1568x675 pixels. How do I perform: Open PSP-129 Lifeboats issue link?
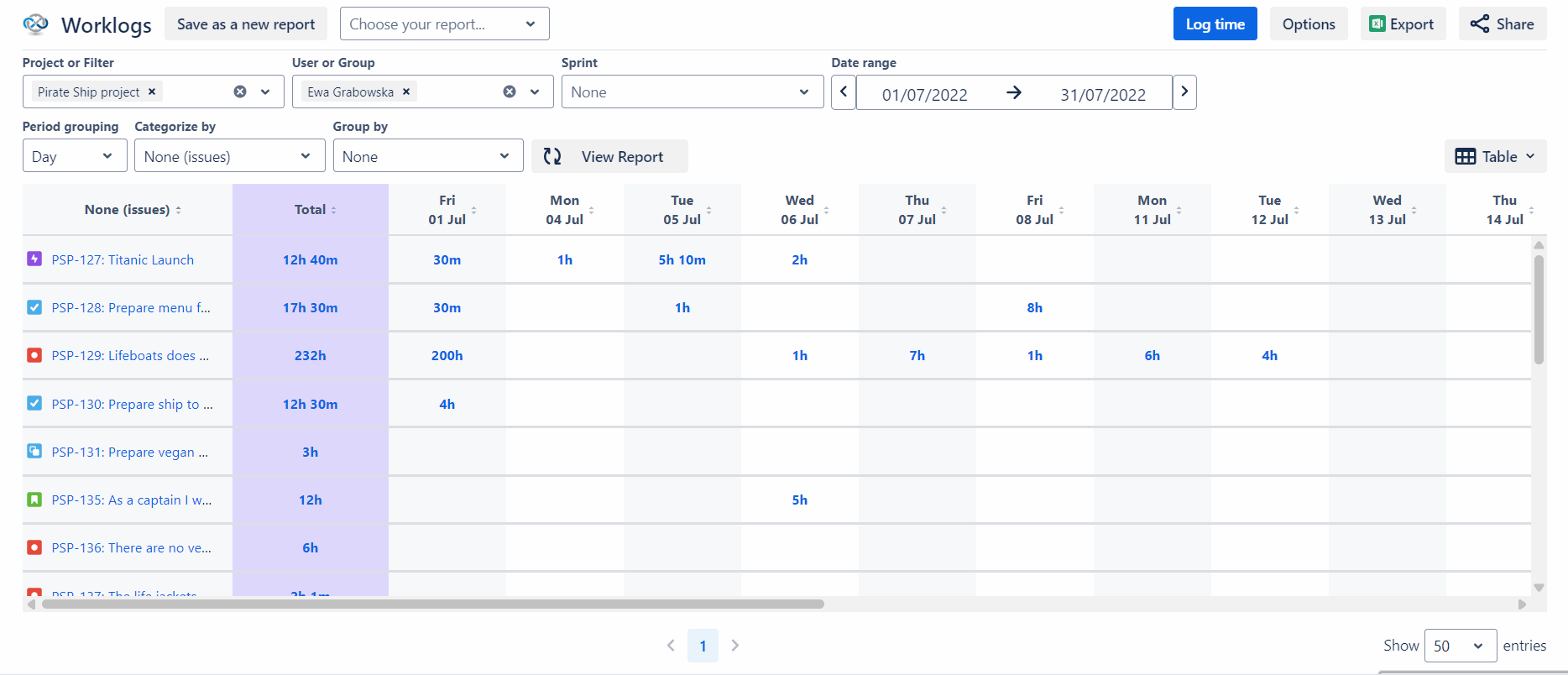click(x=130, y=355)
